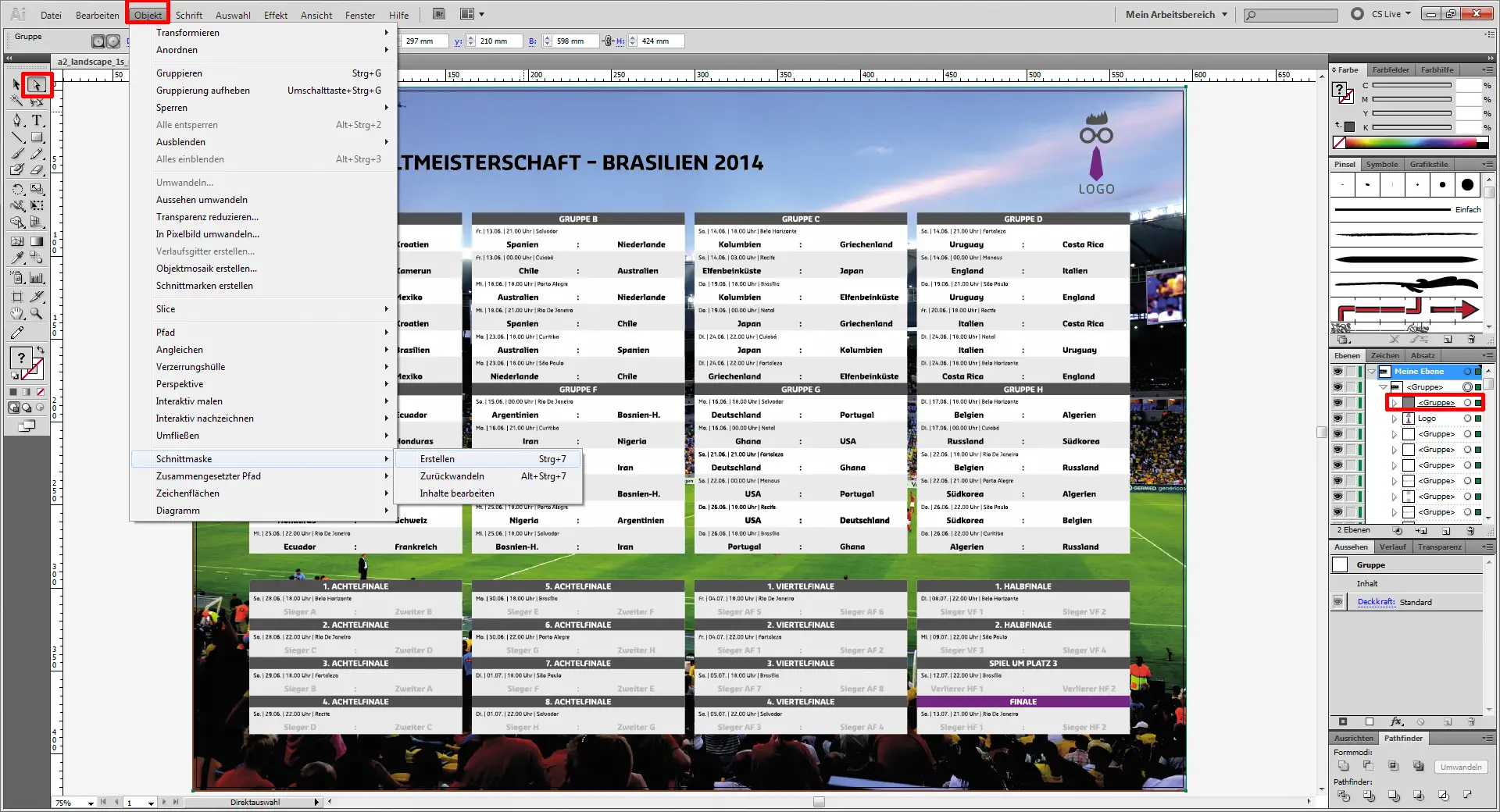Switch to the Zeichen tab
This screenshot has width=1500, height=812.
point(1384,356)
